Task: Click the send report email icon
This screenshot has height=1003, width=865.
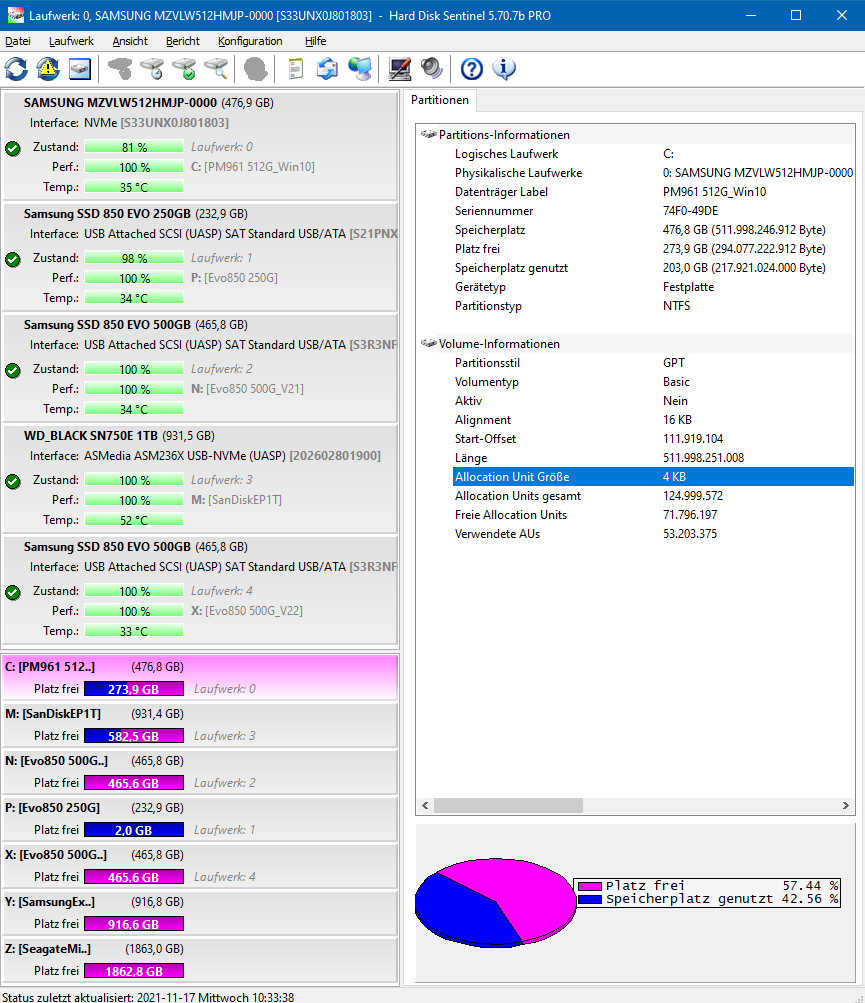Action: 328,68
